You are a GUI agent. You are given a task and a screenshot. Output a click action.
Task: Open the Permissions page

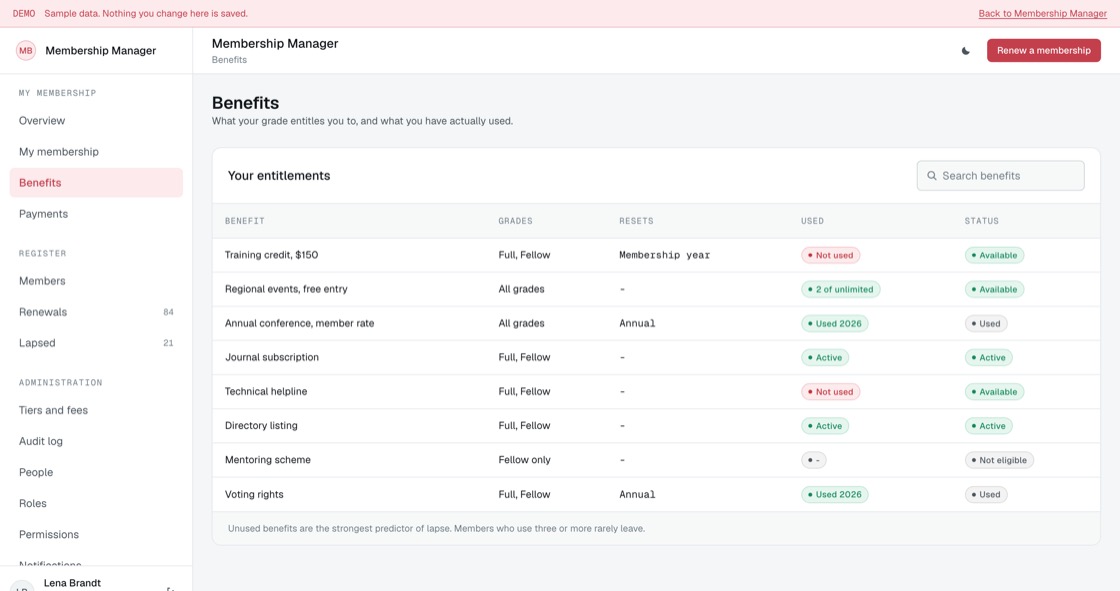96,535
